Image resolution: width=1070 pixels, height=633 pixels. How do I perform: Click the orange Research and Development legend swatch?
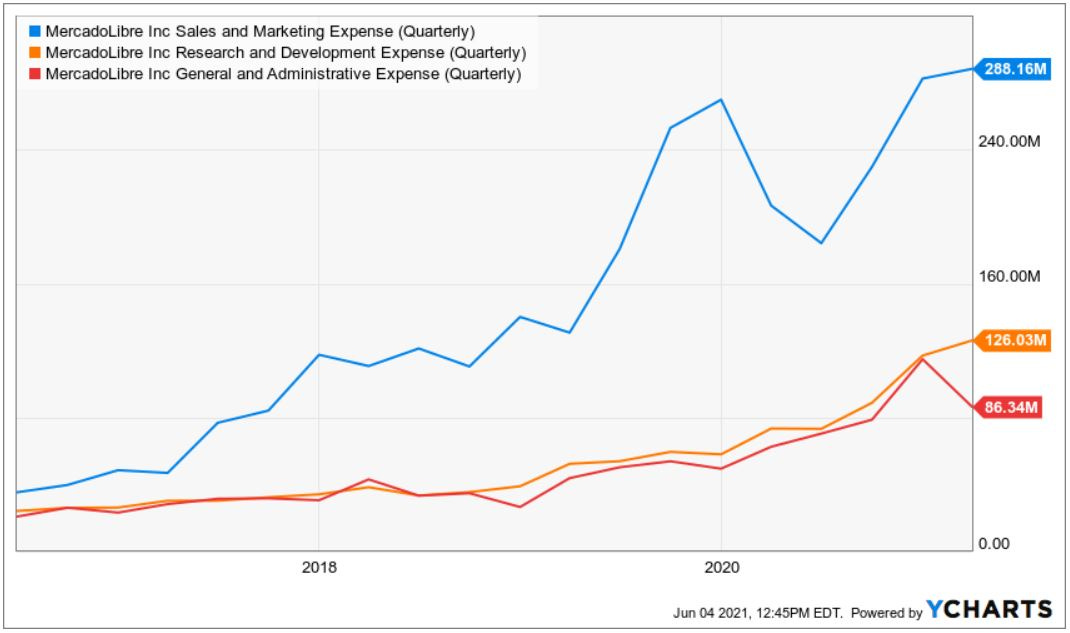(x=35, y=53)
